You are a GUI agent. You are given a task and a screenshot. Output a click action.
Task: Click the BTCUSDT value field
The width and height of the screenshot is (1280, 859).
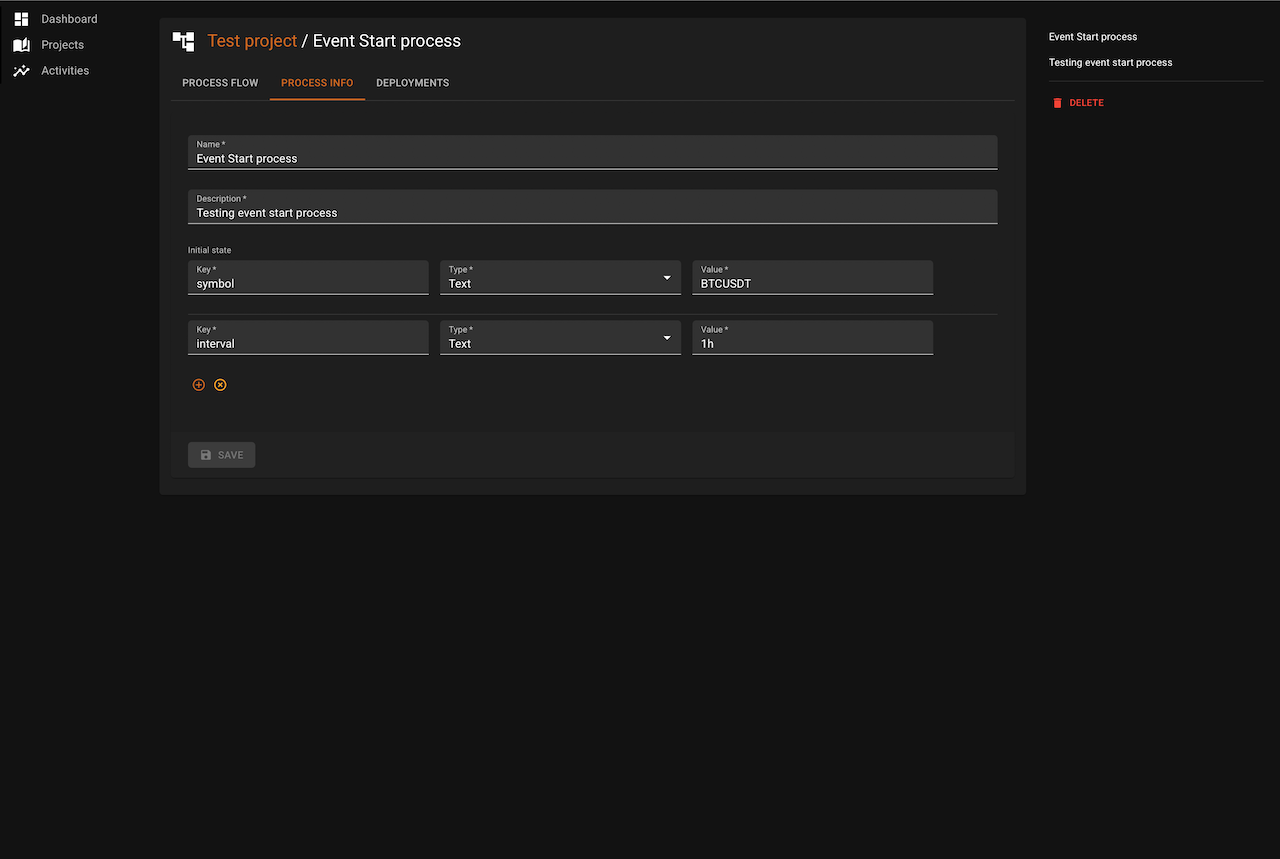click(812, 283)
